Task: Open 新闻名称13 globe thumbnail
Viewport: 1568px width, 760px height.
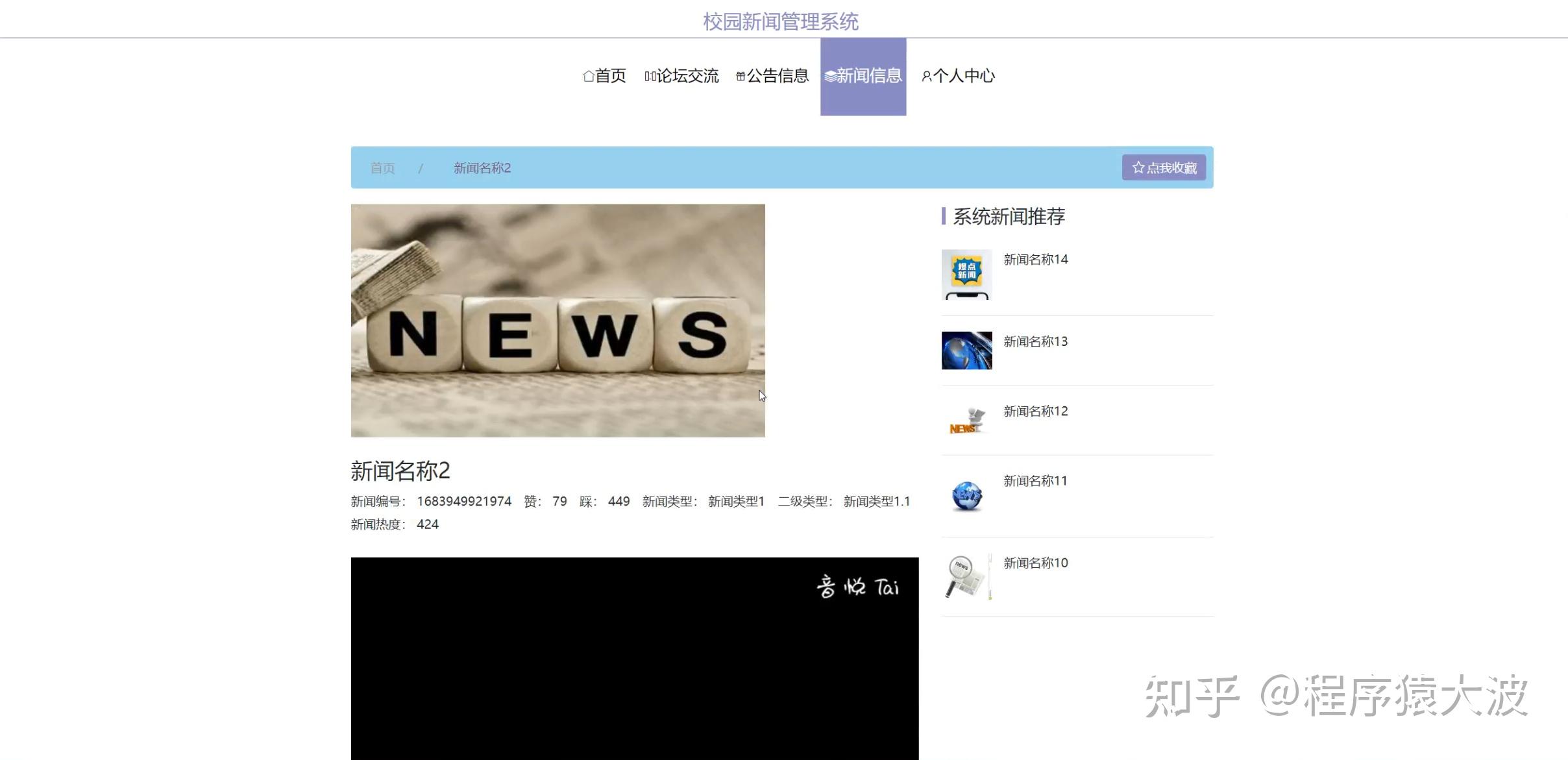Action: [x=966, y=350]
